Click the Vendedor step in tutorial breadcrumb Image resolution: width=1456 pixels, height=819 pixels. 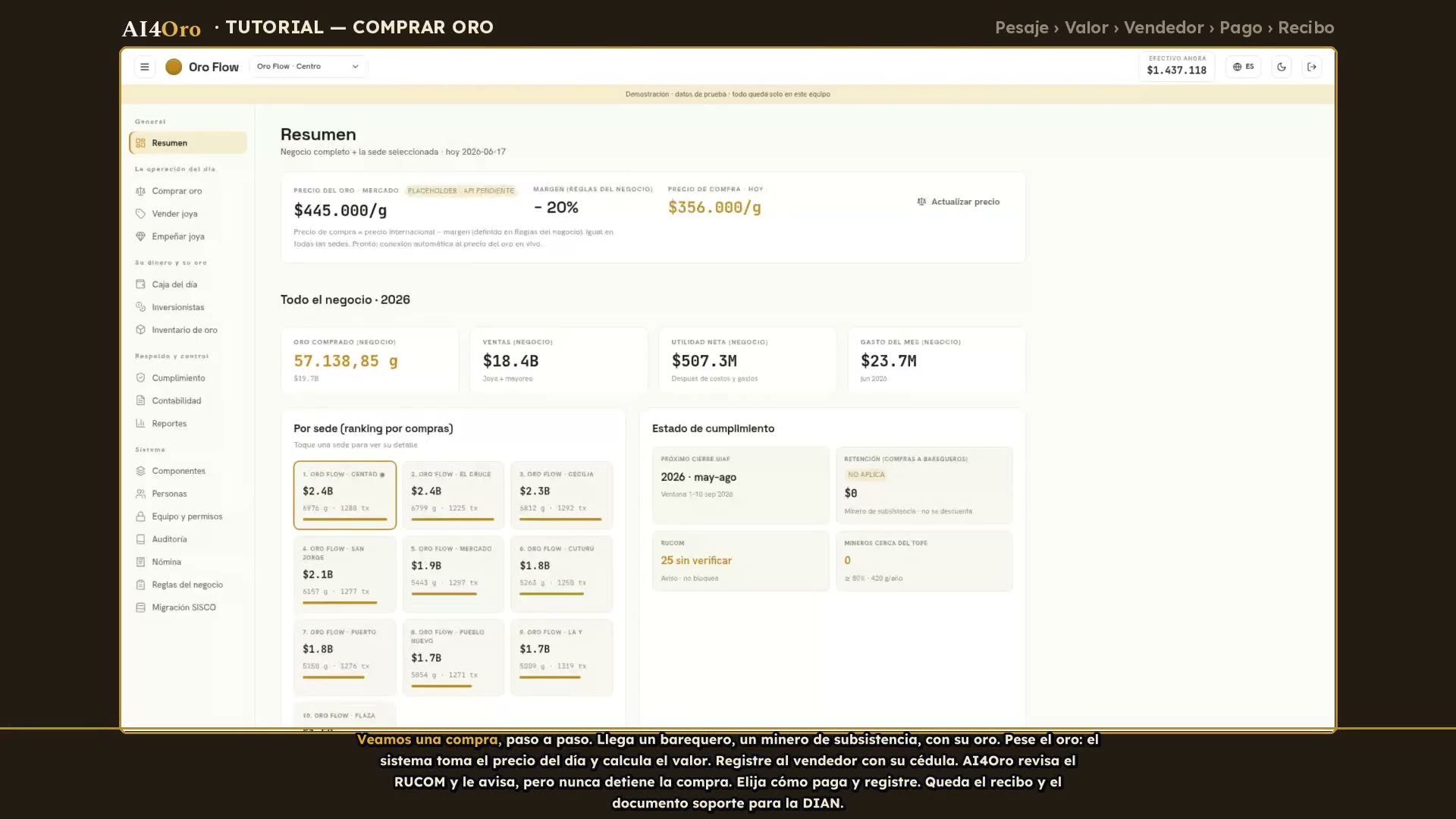click(x=1163, y=27)
